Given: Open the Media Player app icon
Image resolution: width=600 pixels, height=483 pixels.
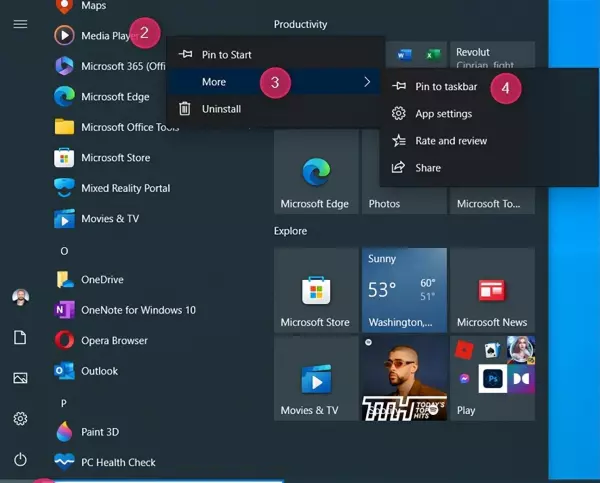Looking at the screenshot, I should pos(64,35).
